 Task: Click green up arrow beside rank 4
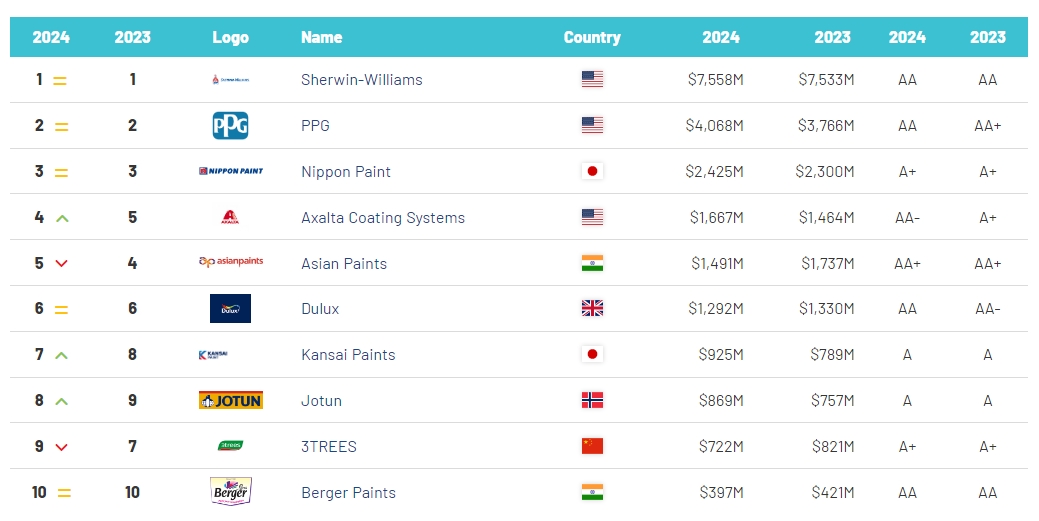[x=62, y=218]
